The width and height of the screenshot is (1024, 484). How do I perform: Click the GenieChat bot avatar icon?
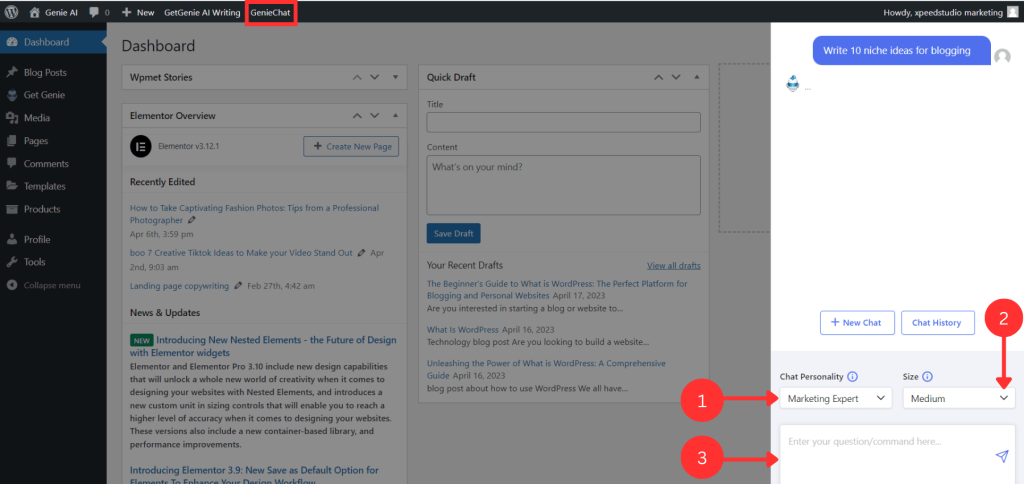(792, 84)
